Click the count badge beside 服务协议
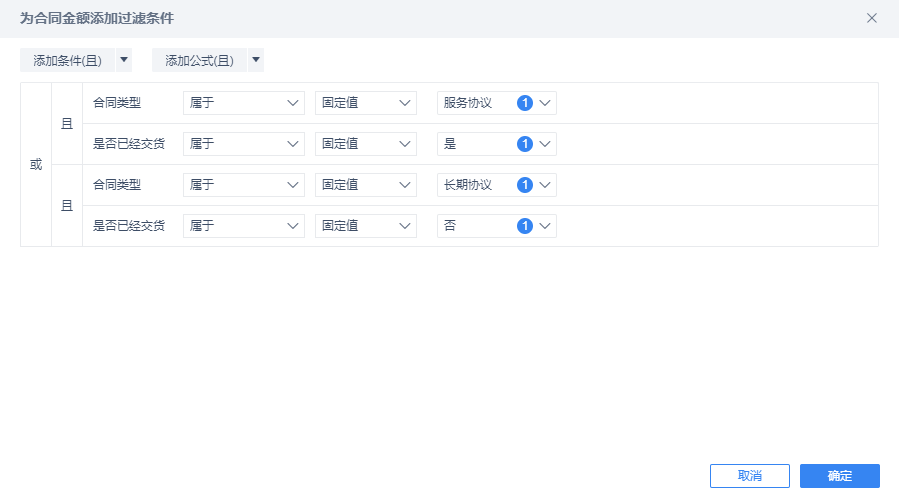Screen dimensions: 899x495 pyautogui.click(x=525, y=103)
